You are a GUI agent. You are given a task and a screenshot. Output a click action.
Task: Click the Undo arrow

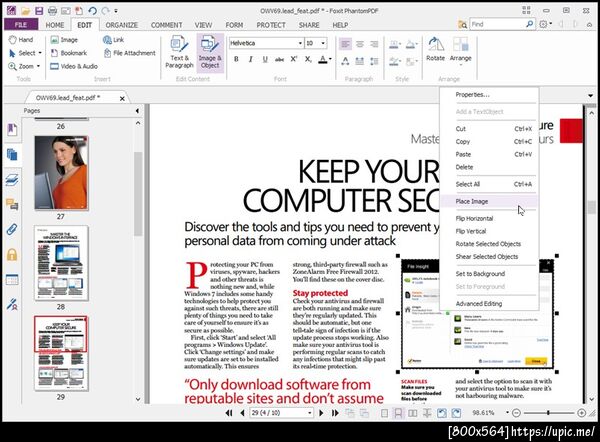click(92, 11)
